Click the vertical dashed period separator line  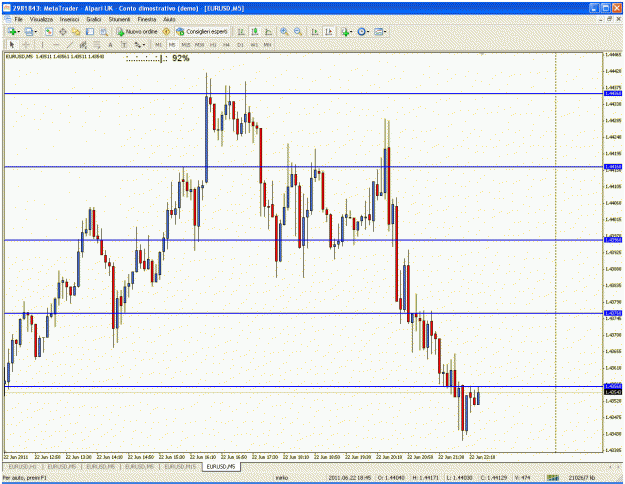(x=556, y=251)
